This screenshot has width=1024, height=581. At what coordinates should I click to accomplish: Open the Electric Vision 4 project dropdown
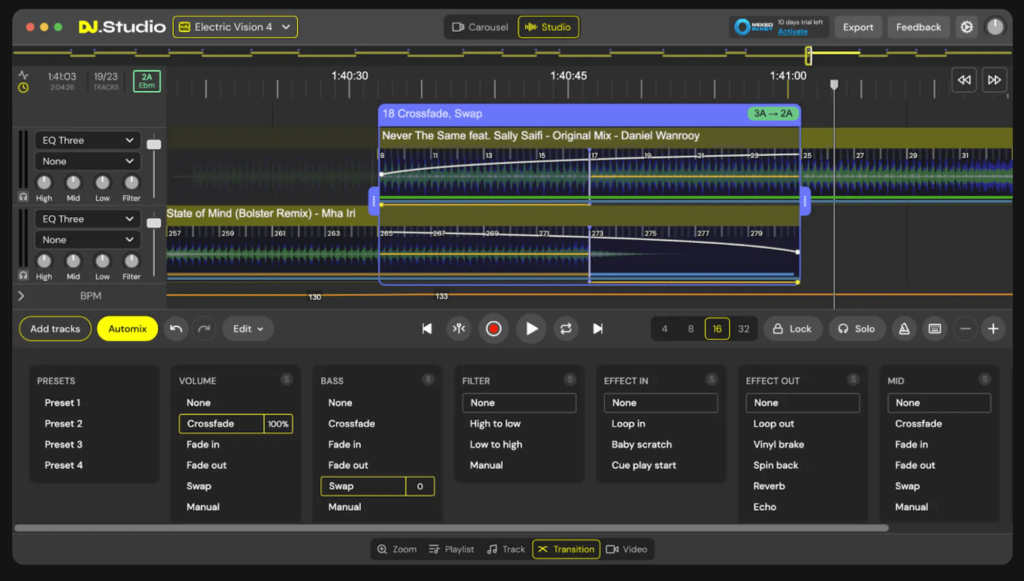click(x=235, y=27)
